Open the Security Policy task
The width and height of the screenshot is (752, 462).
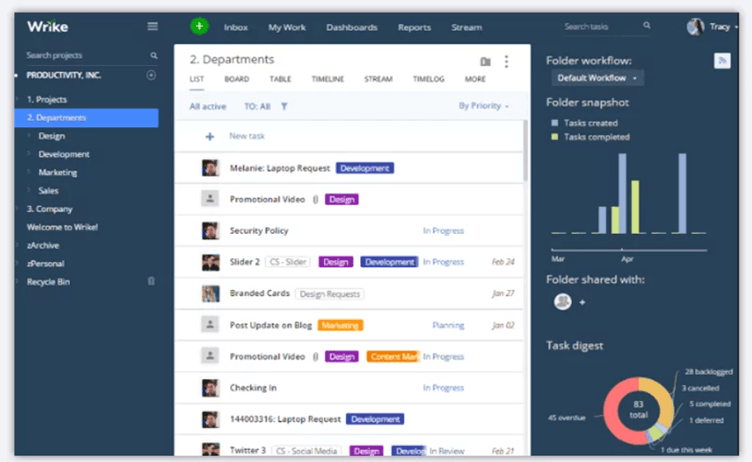click(x=259, y=230)
